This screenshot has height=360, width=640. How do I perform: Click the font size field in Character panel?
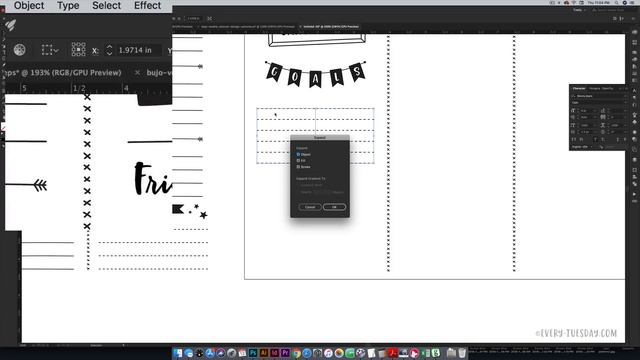coord(586,111)
